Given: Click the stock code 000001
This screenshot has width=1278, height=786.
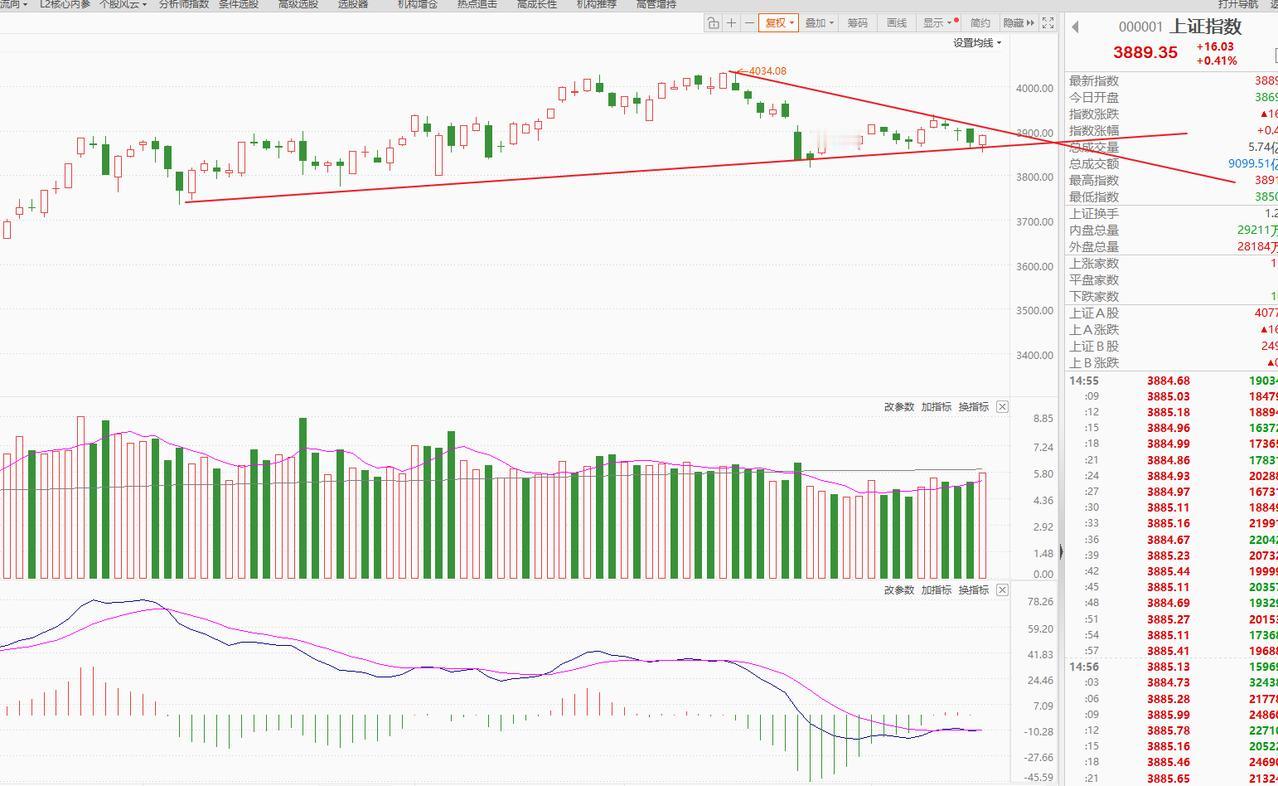Looking at the screenshot, I should click(1140, 28).
